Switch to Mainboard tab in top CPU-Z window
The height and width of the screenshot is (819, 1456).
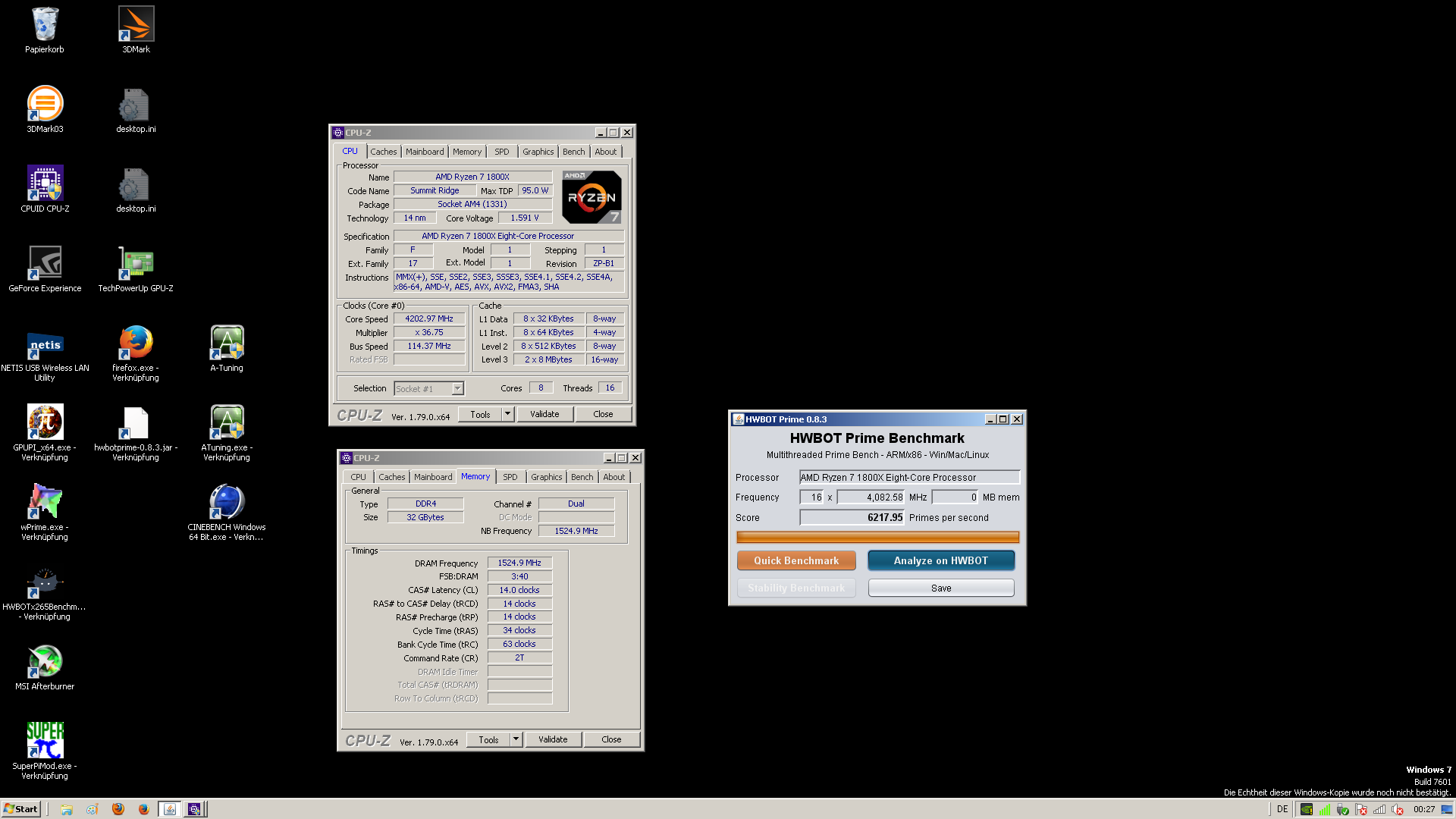425,152
